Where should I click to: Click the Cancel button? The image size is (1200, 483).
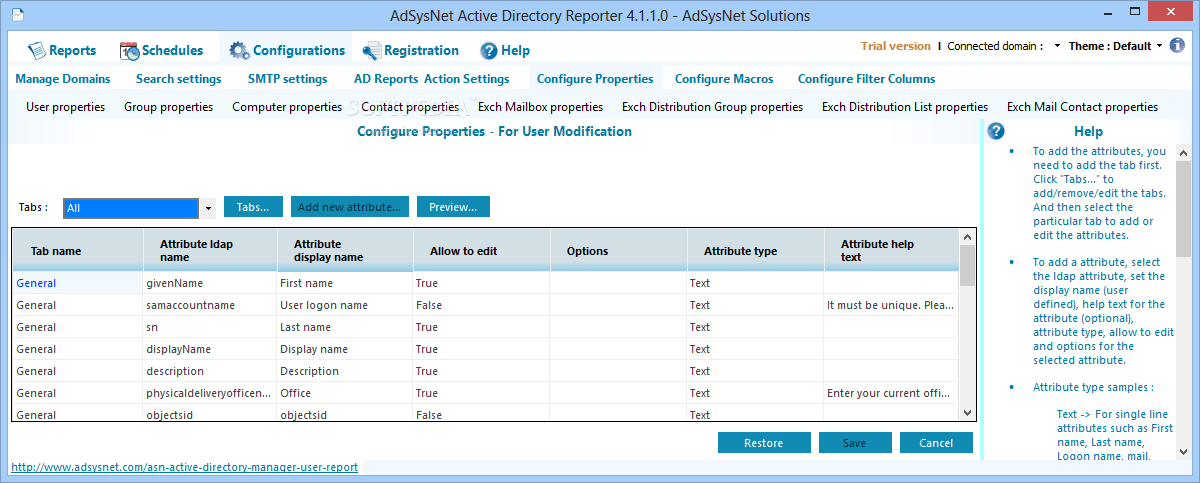(x=936, y=443)
